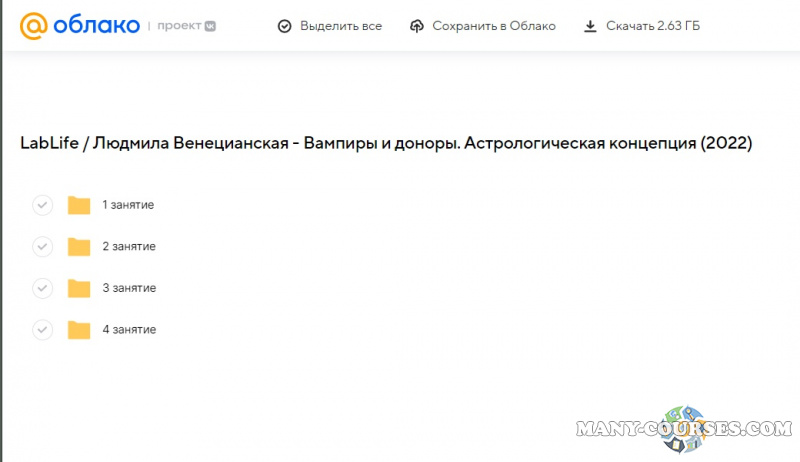Open the folder icon for 3 занятие
The width and height of the screenshot is (800, 462).
[x=79, y=288]
